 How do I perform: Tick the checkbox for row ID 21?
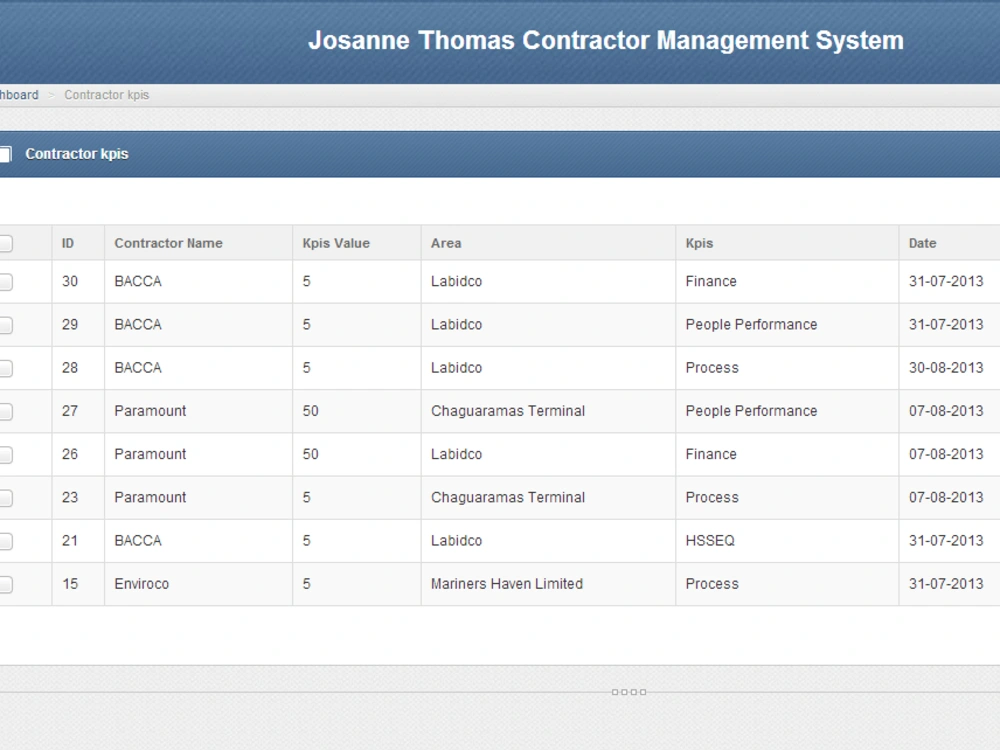(5, 541)
